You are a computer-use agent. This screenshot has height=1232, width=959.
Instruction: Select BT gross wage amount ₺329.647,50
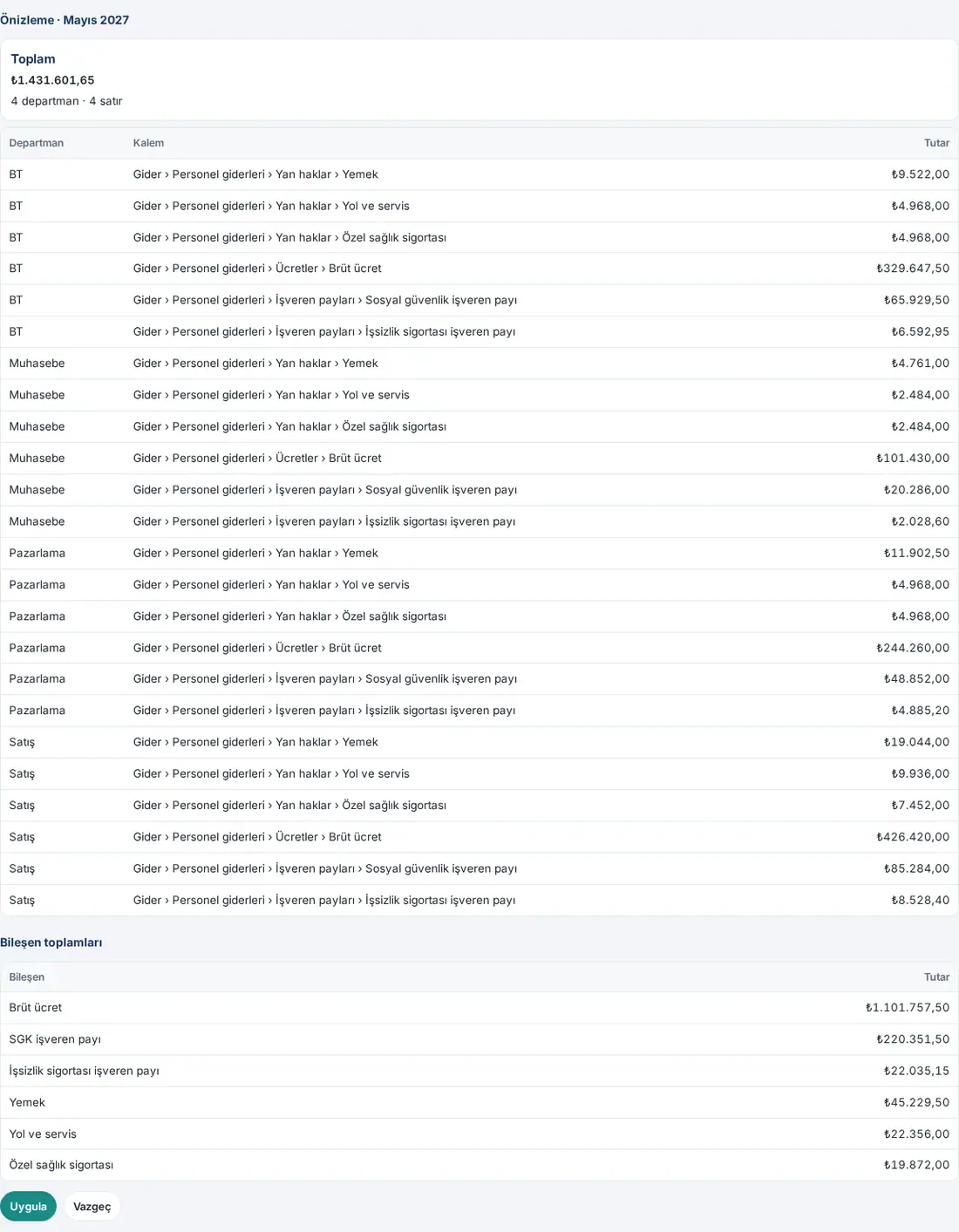913,269
